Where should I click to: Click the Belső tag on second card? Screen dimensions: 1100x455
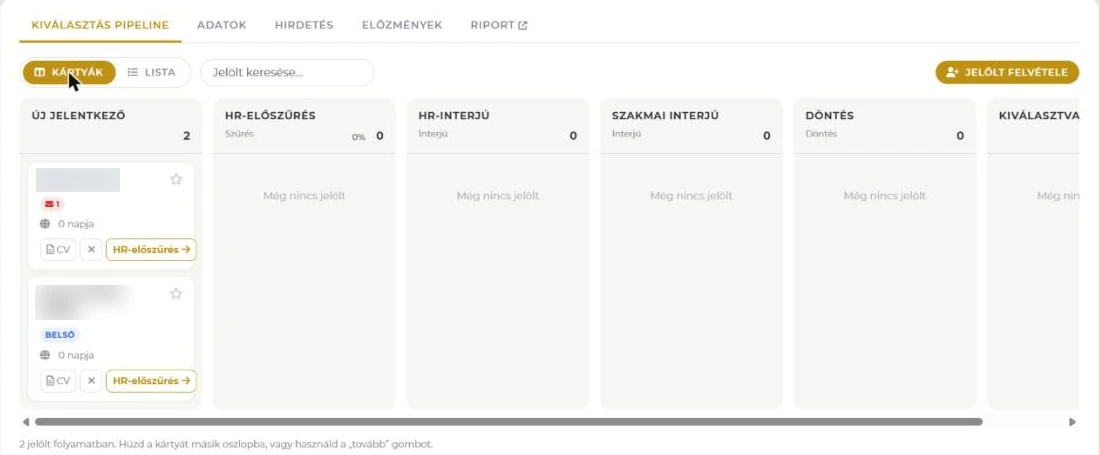pyautogui.click(x=60, y=335)
